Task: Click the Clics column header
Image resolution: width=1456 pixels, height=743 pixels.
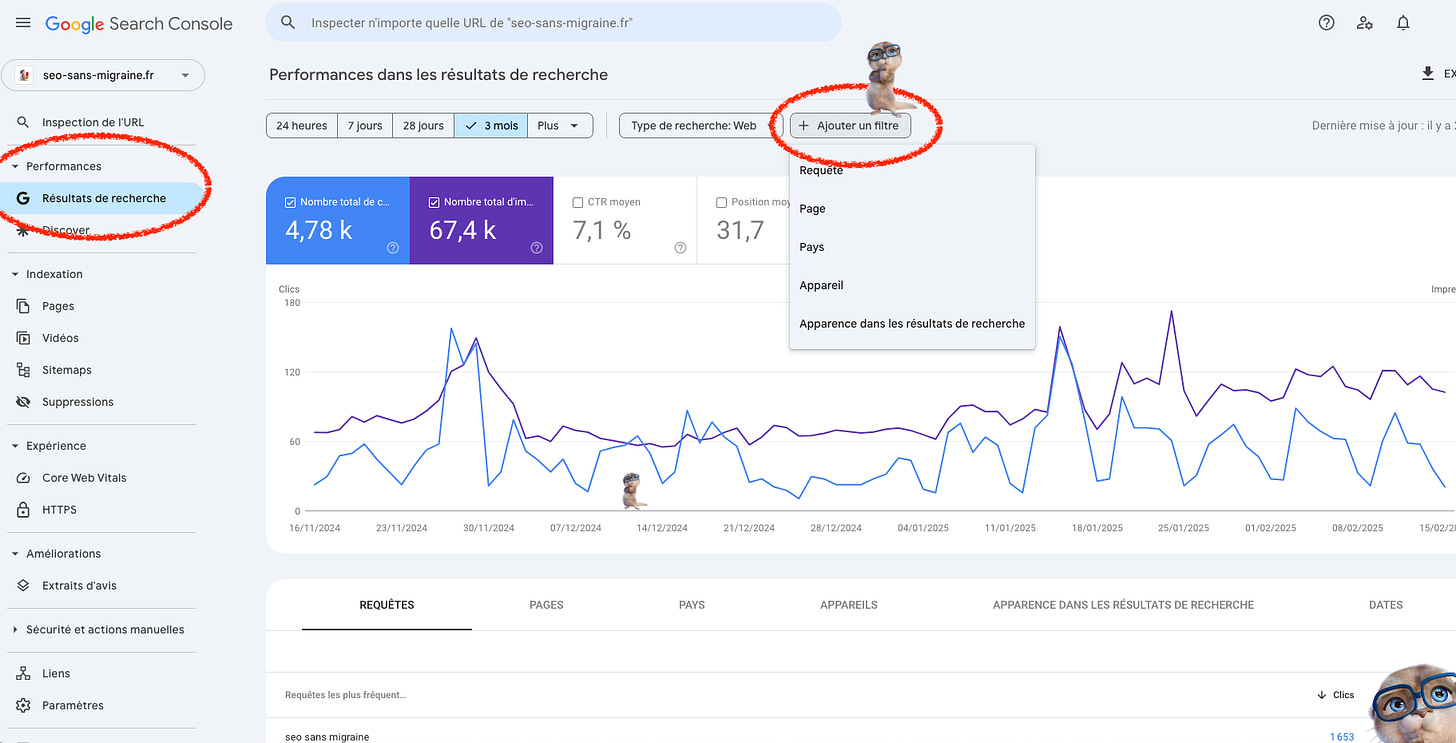Action: (1344, 695)
